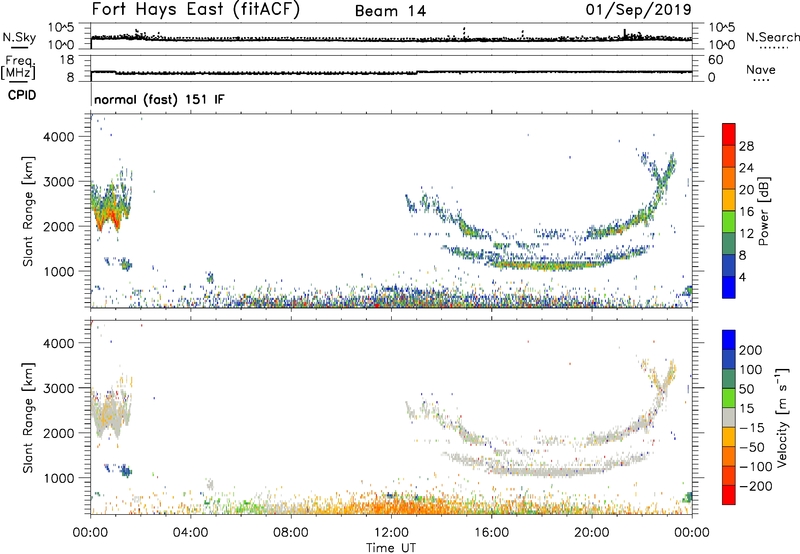Click the '4000' tick on power panel axis
Image resolution: width=800 pixels, height=554 pixels.
click(58, 137)
